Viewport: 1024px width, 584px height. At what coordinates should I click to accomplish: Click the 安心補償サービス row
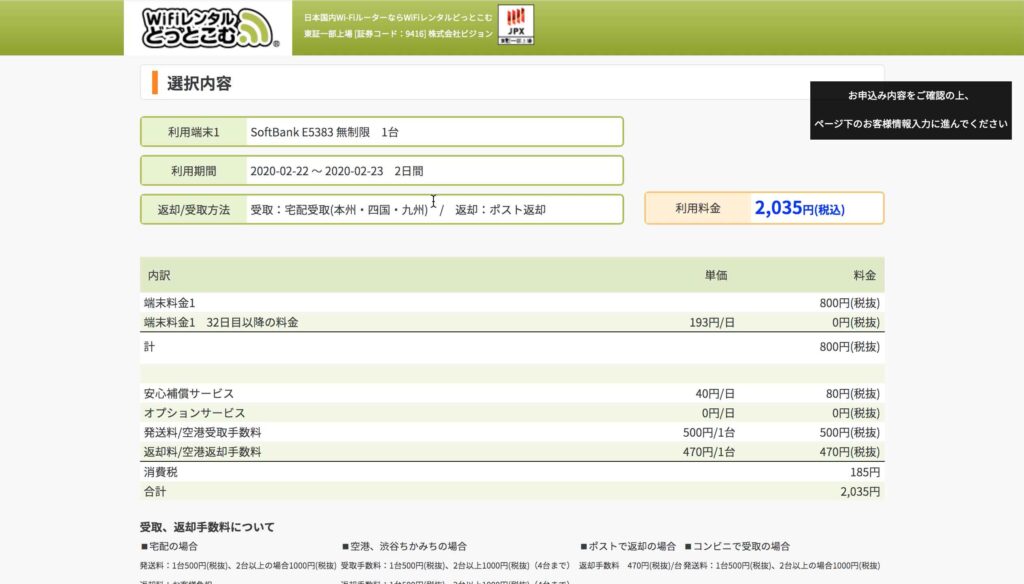(511, 394)
